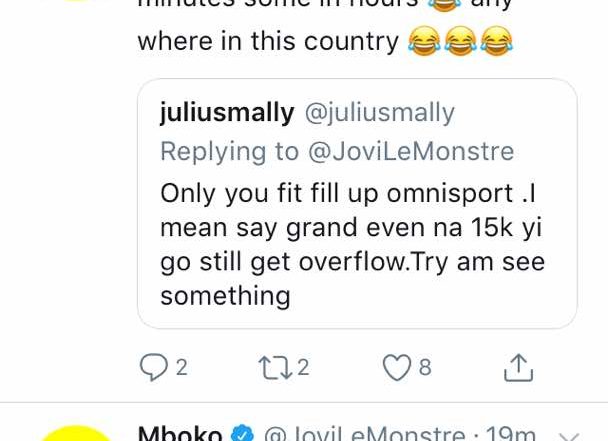Tap the like count 8 beside the heart
Image resolution: width=608 pixels, height=441 pixels.
point(425,368)
